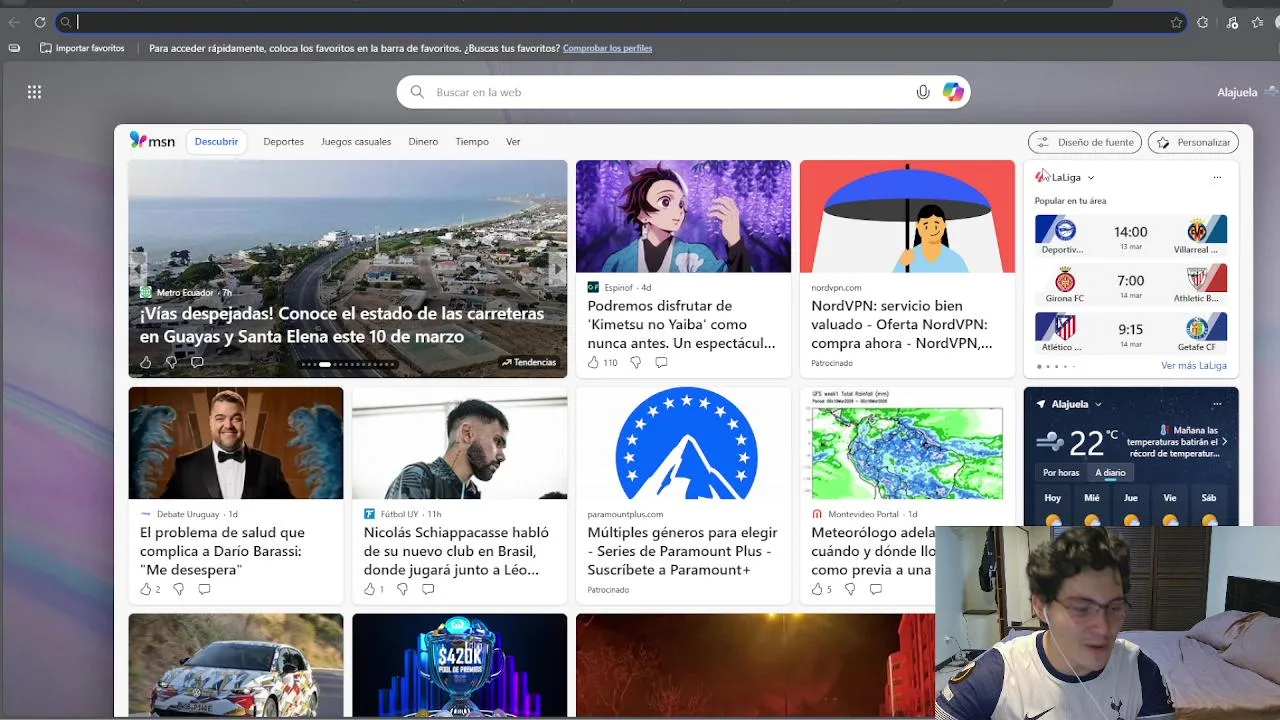Image resolution: width=1280 pixels, height=720 pixels.
Task: Like the Metro Ecuador headline story
Action: pyautogui.click(x=146, y=362)
